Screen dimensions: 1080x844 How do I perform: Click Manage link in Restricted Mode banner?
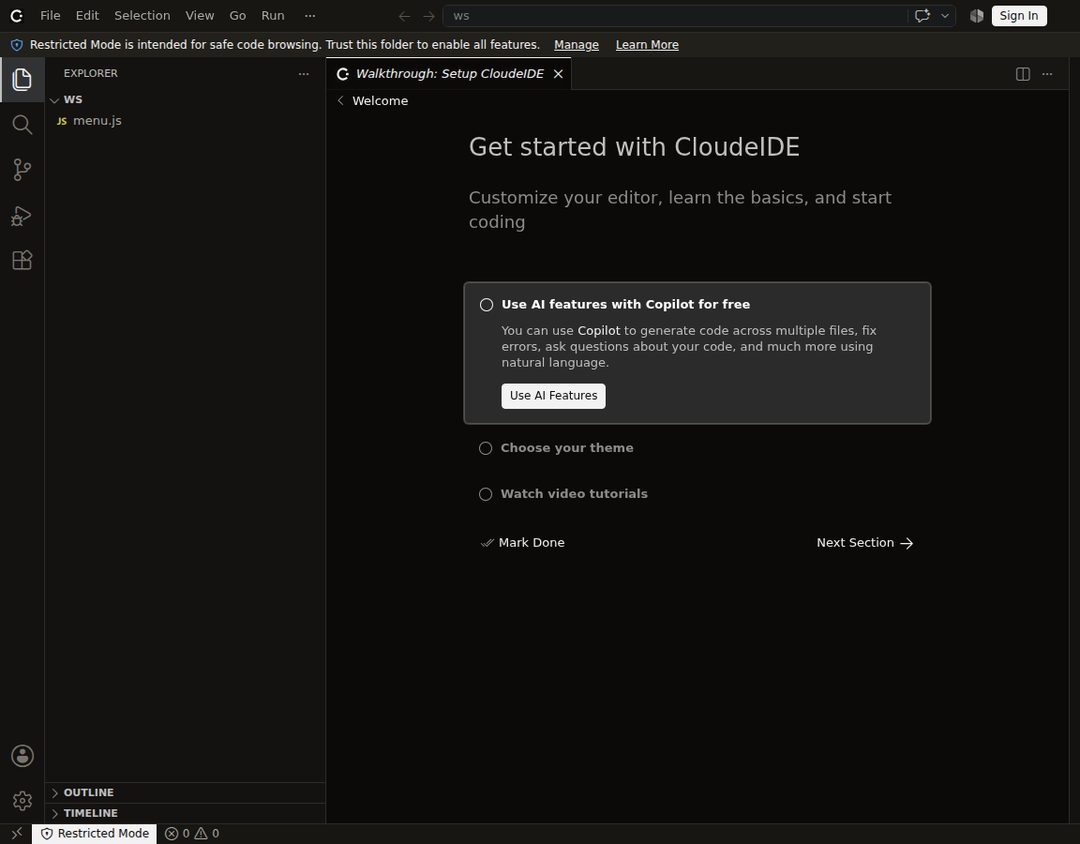[x=576, y=45]
